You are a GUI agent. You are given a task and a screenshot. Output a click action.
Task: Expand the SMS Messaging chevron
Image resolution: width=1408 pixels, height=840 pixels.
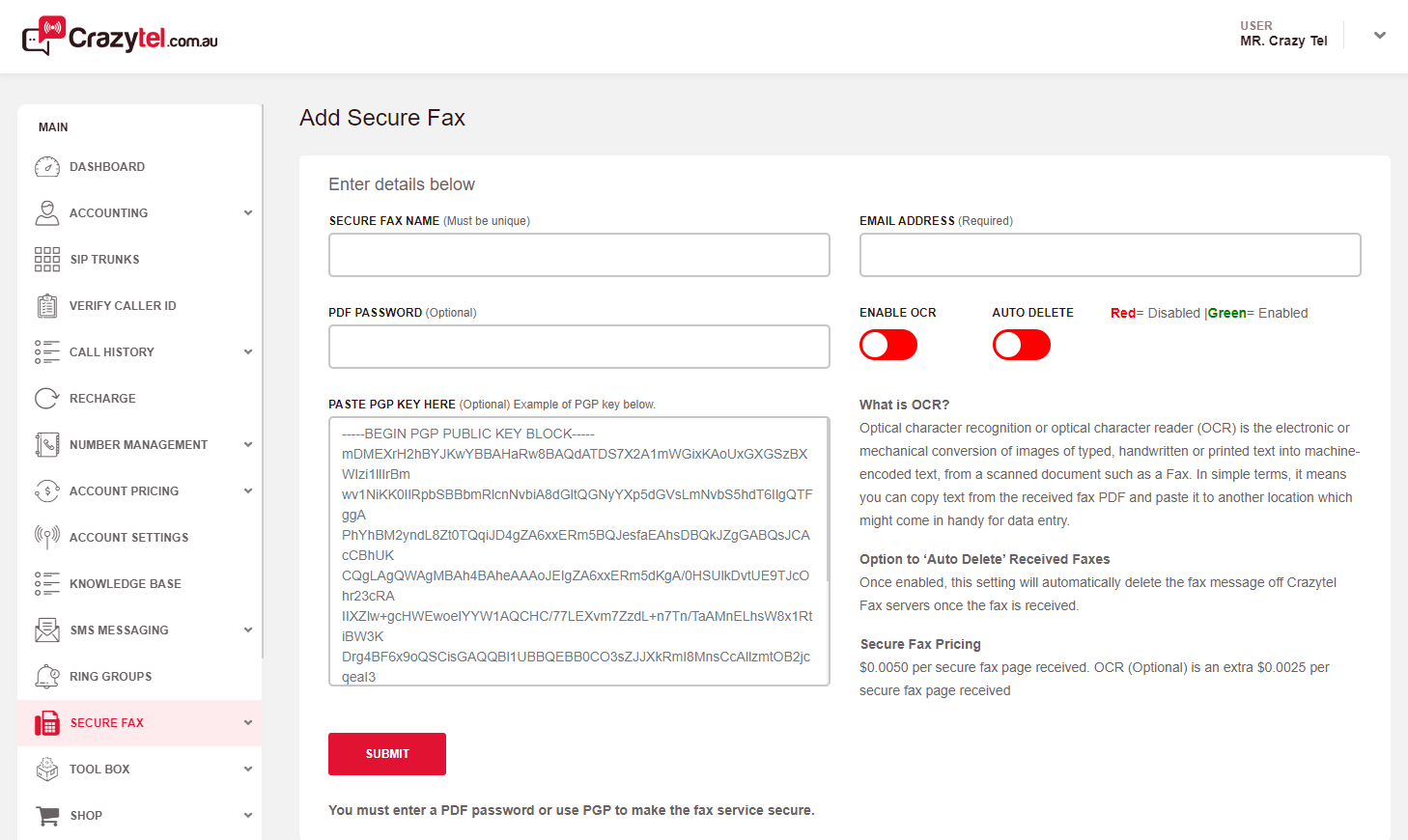(x=248, y=630)
